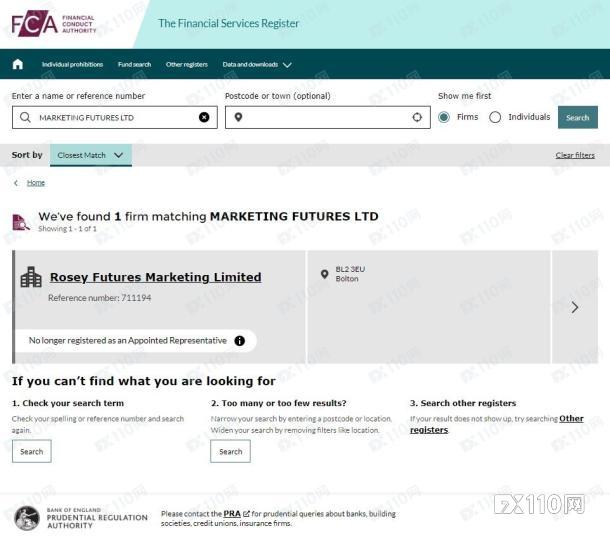Click the Clear filters link
Screen dimensions: 610x536
tap(575, 156)
